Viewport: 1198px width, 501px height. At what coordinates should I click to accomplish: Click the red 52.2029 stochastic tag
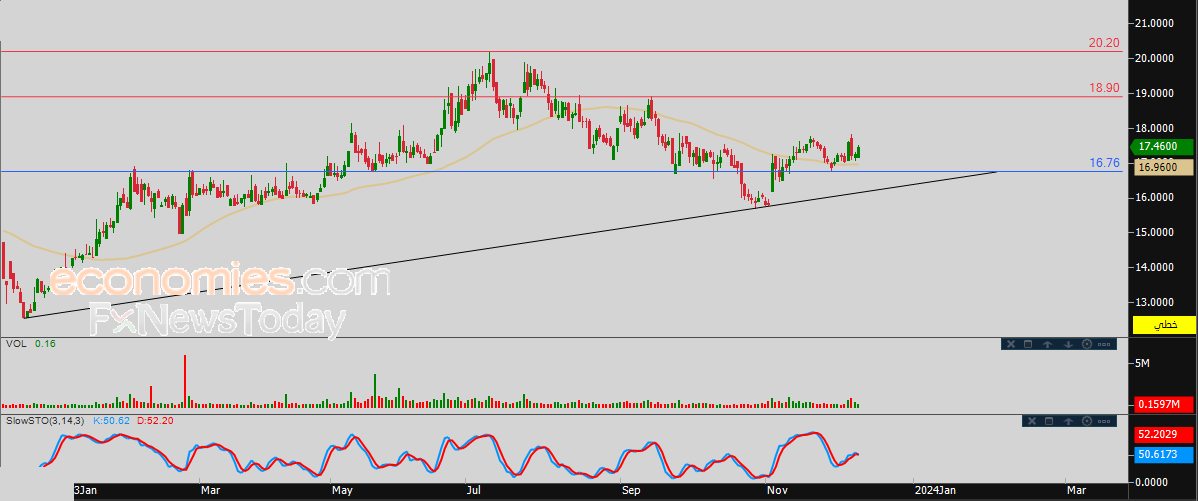(1164, 435)
